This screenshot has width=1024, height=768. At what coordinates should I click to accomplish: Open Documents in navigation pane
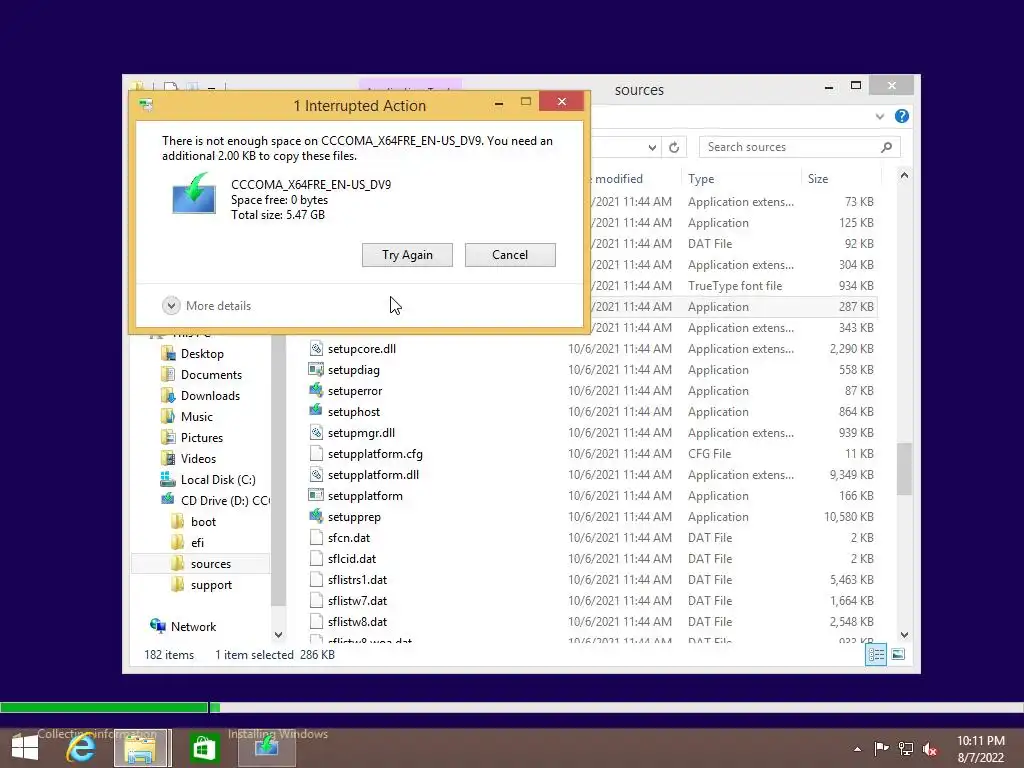[x=211, y=375]
